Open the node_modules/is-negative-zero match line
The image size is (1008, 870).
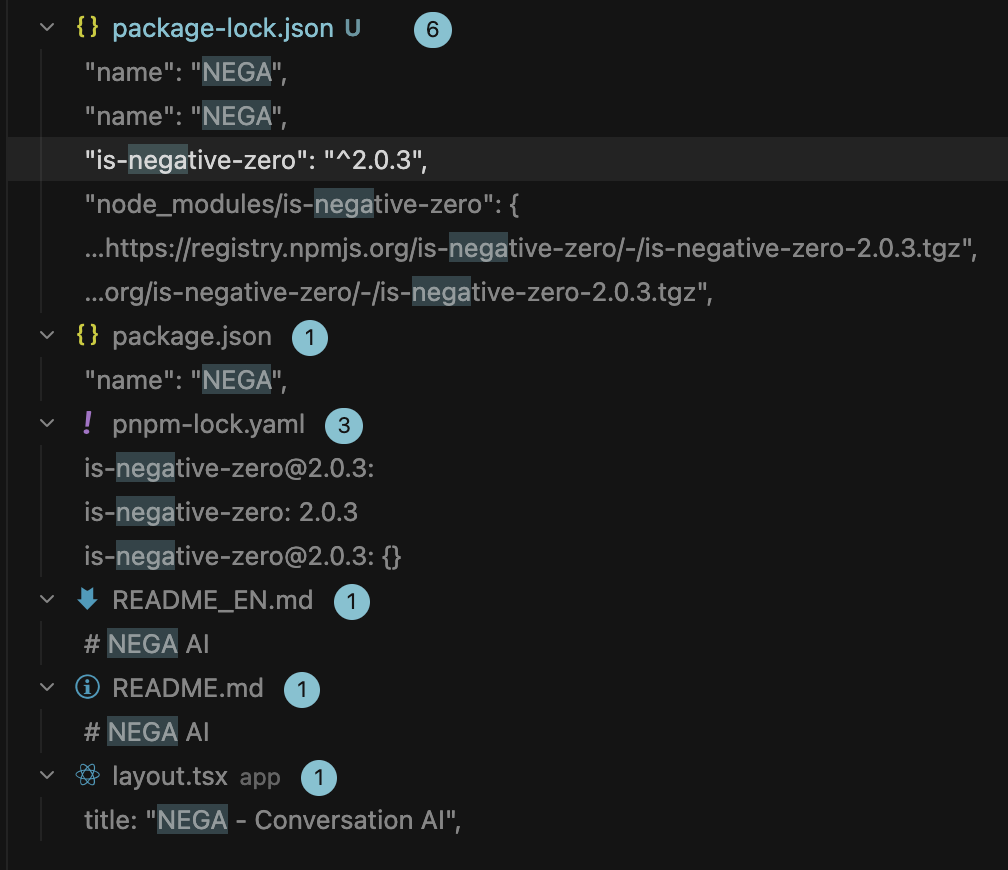(298, 204)
